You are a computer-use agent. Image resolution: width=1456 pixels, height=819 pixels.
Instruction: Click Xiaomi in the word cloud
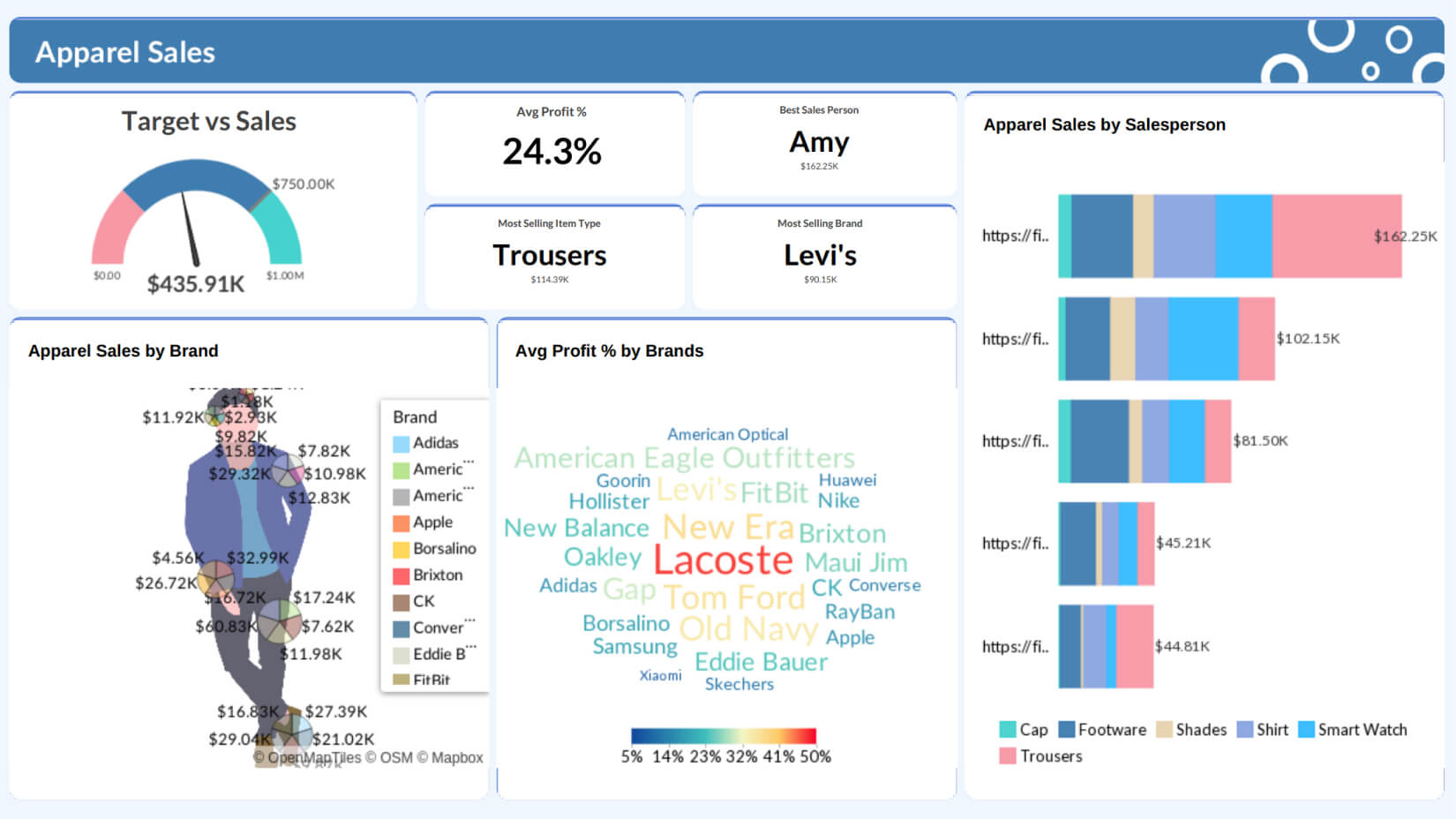660,676
